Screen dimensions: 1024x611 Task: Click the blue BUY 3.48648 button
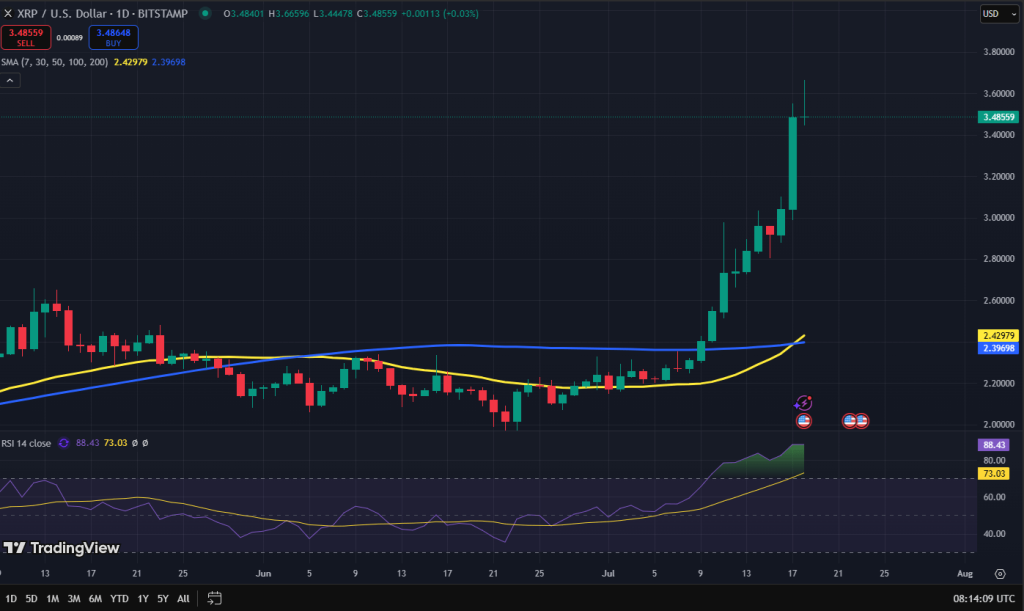[113, 37]
